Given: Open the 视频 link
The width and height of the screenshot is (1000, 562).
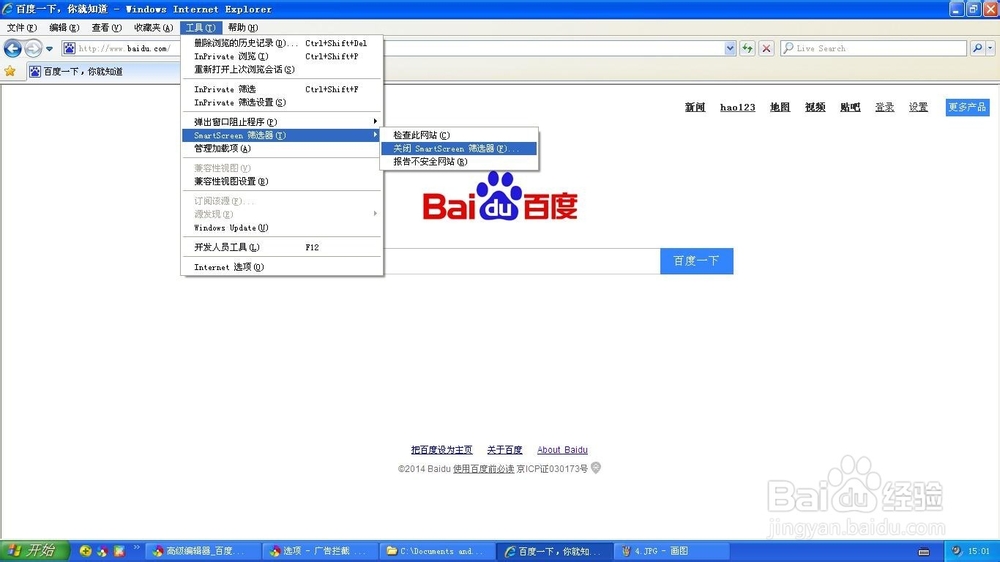Looking at the screenshot, I should [x=815, y=107].
